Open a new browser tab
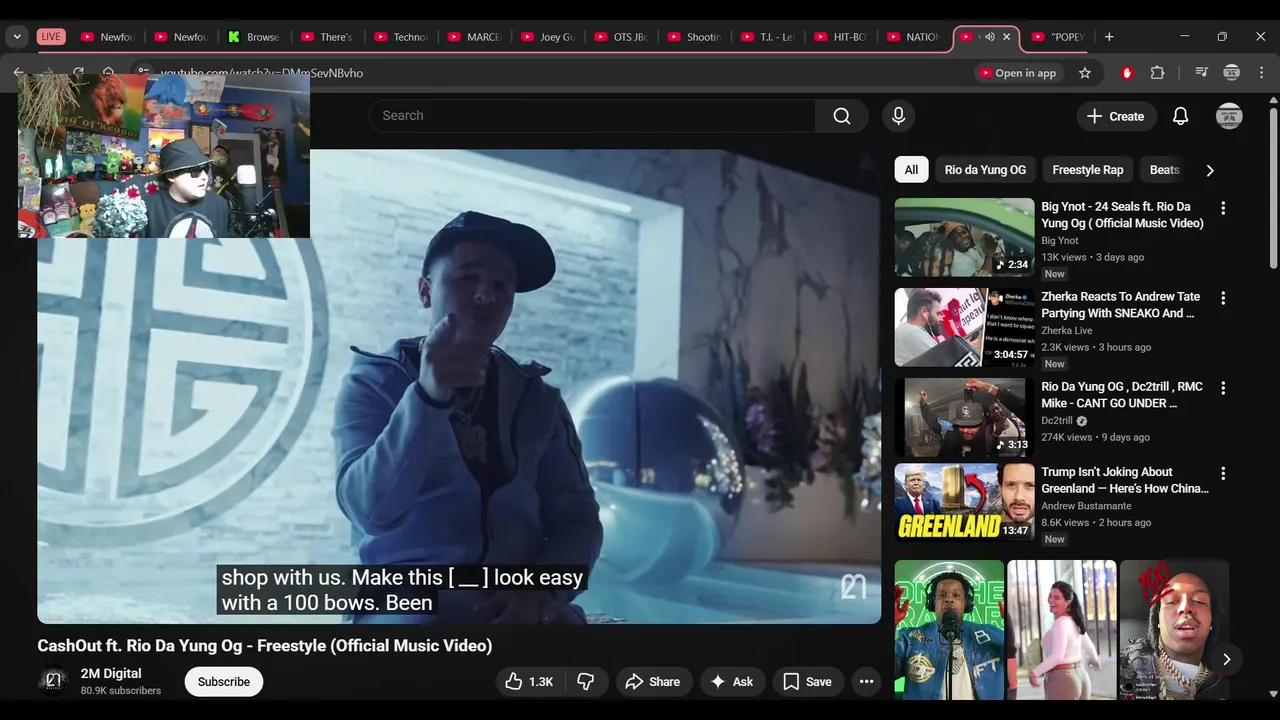The height and width of the screenshot is (720, 1280). point(1109,37)
